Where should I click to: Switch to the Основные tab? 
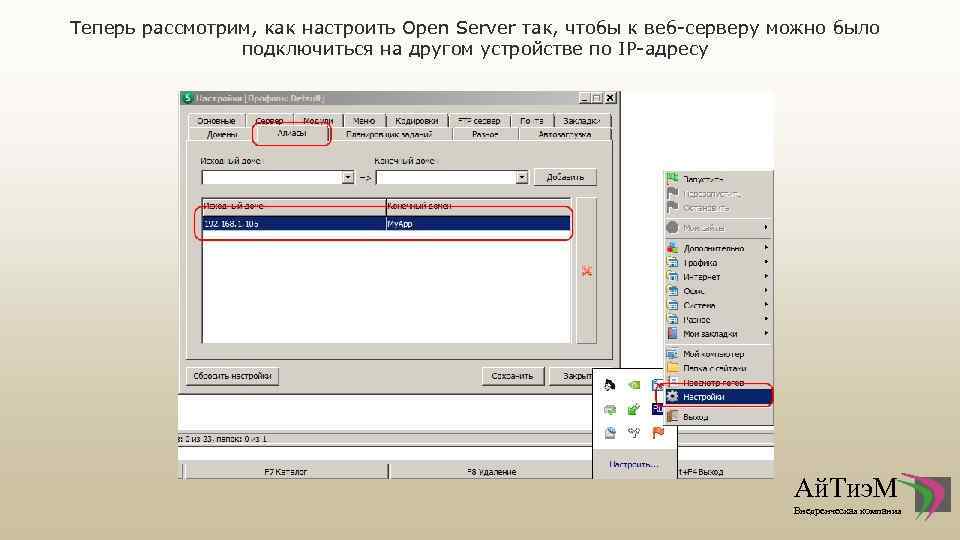point(216,121)
